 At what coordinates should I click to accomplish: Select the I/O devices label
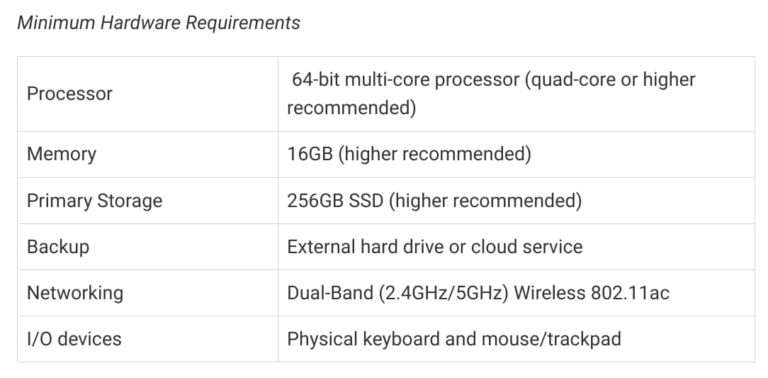point(74,339)
